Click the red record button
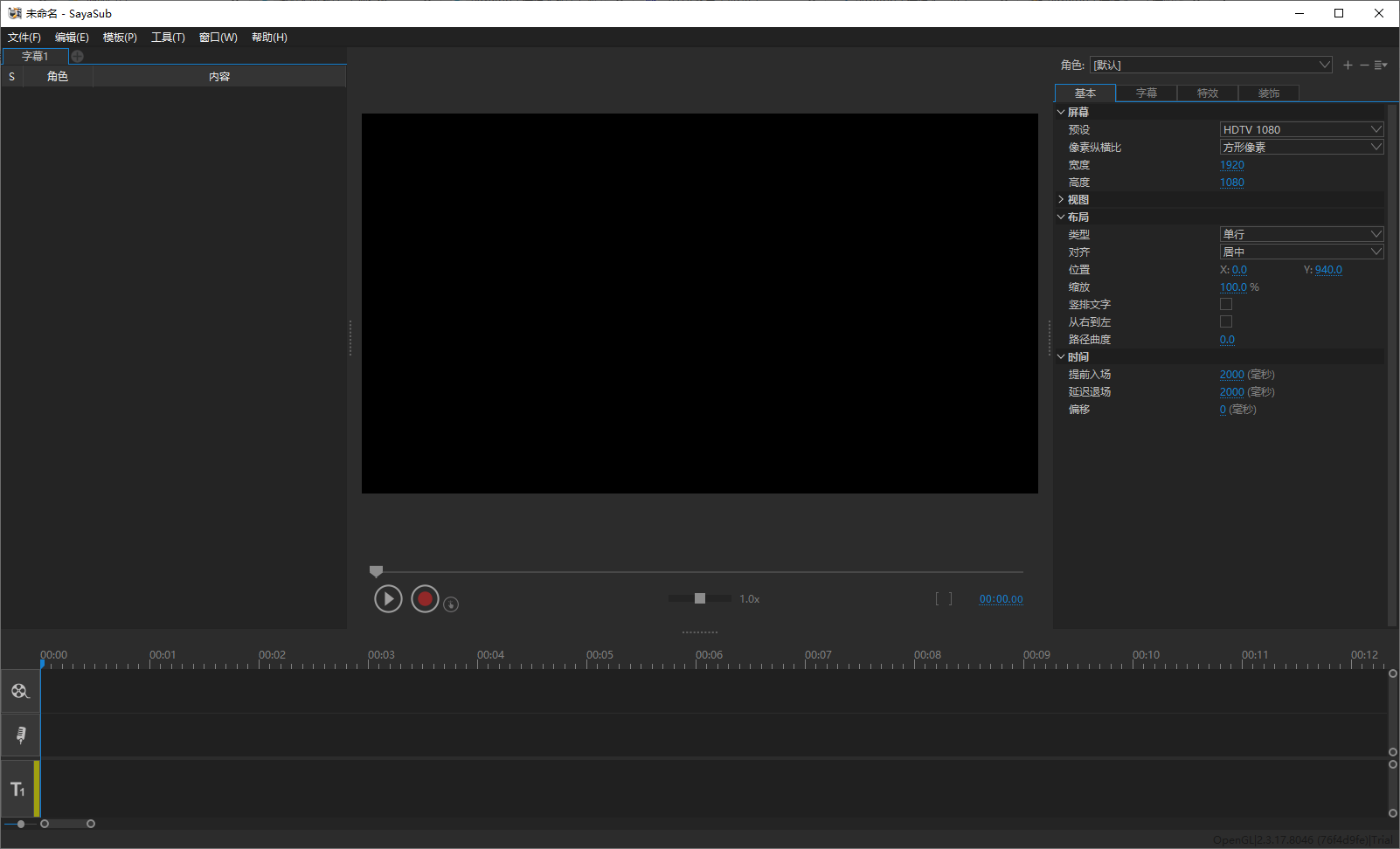 [x=425, y=599]
